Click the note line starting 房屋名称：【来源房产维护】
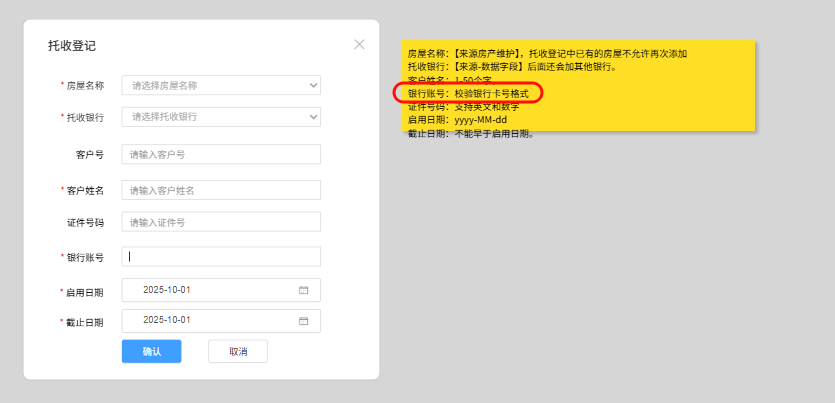 pyautogui.click(x=547, y=54)
